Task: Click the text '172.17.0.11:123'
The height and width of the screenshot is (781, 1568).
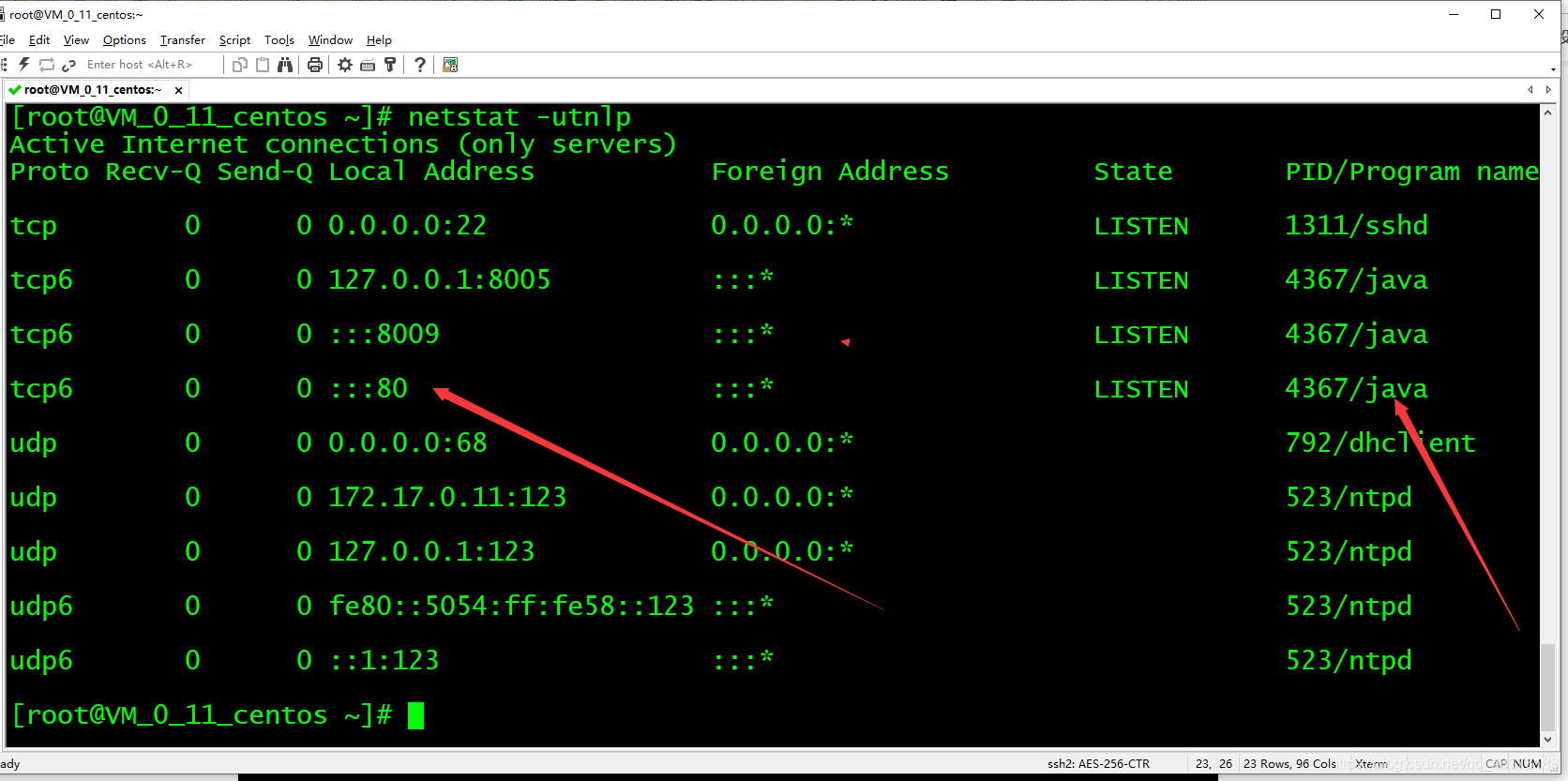Action: coord(447,498)
